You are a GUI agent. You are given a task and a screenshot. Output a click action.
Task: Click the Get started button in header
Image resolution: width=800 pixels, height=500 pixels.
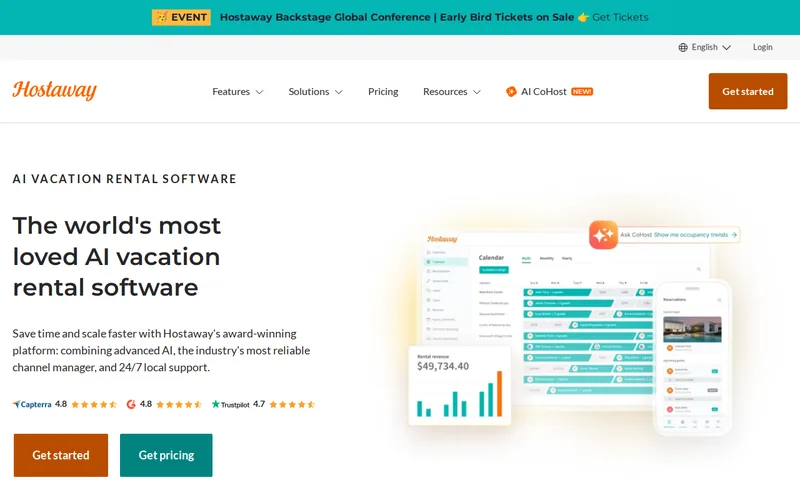tap(747, 91)
